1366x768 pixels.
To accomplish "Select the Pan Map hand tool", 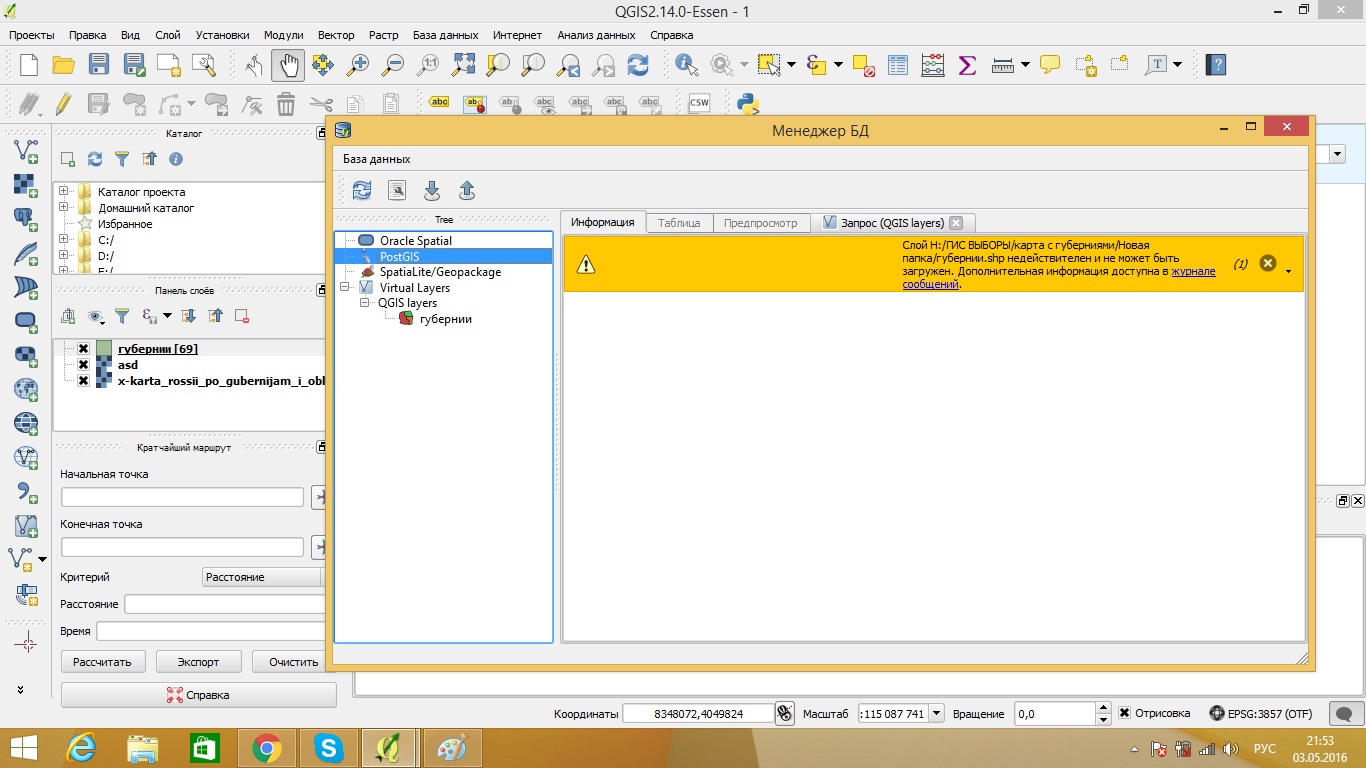I will [x=288, y=65].
